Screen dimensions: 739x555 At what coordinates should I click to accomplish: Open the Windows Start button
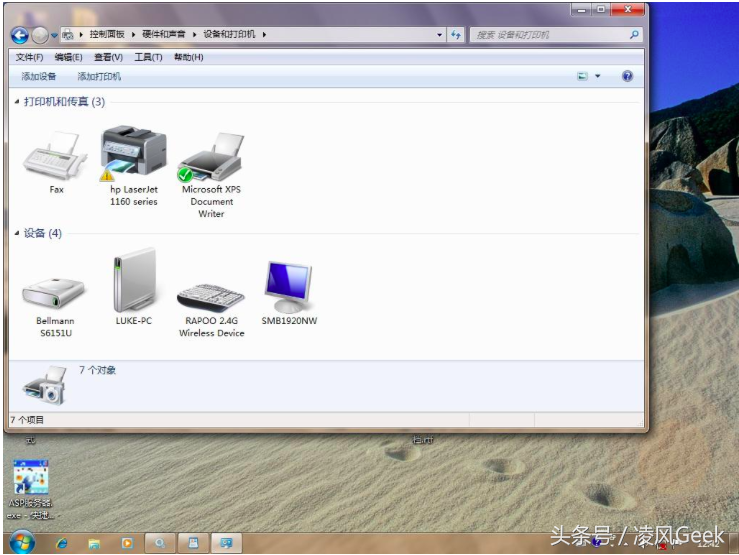click(21, 543)
